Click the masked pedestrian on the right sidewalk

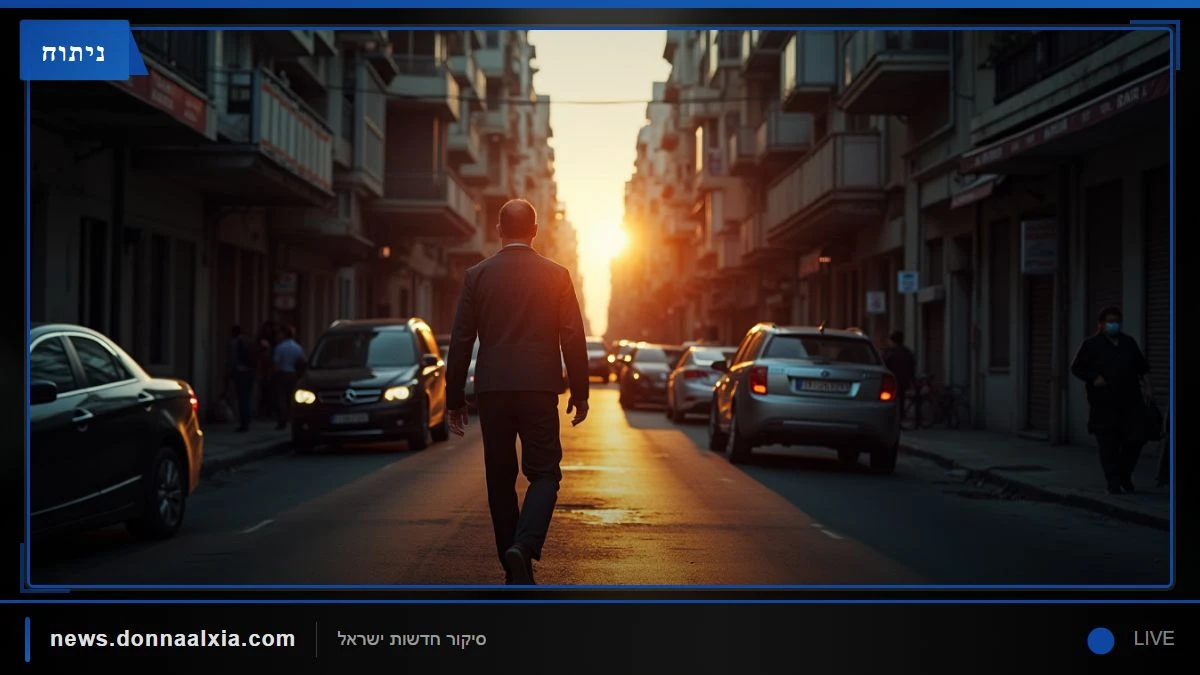click(x=1112, y=399)
